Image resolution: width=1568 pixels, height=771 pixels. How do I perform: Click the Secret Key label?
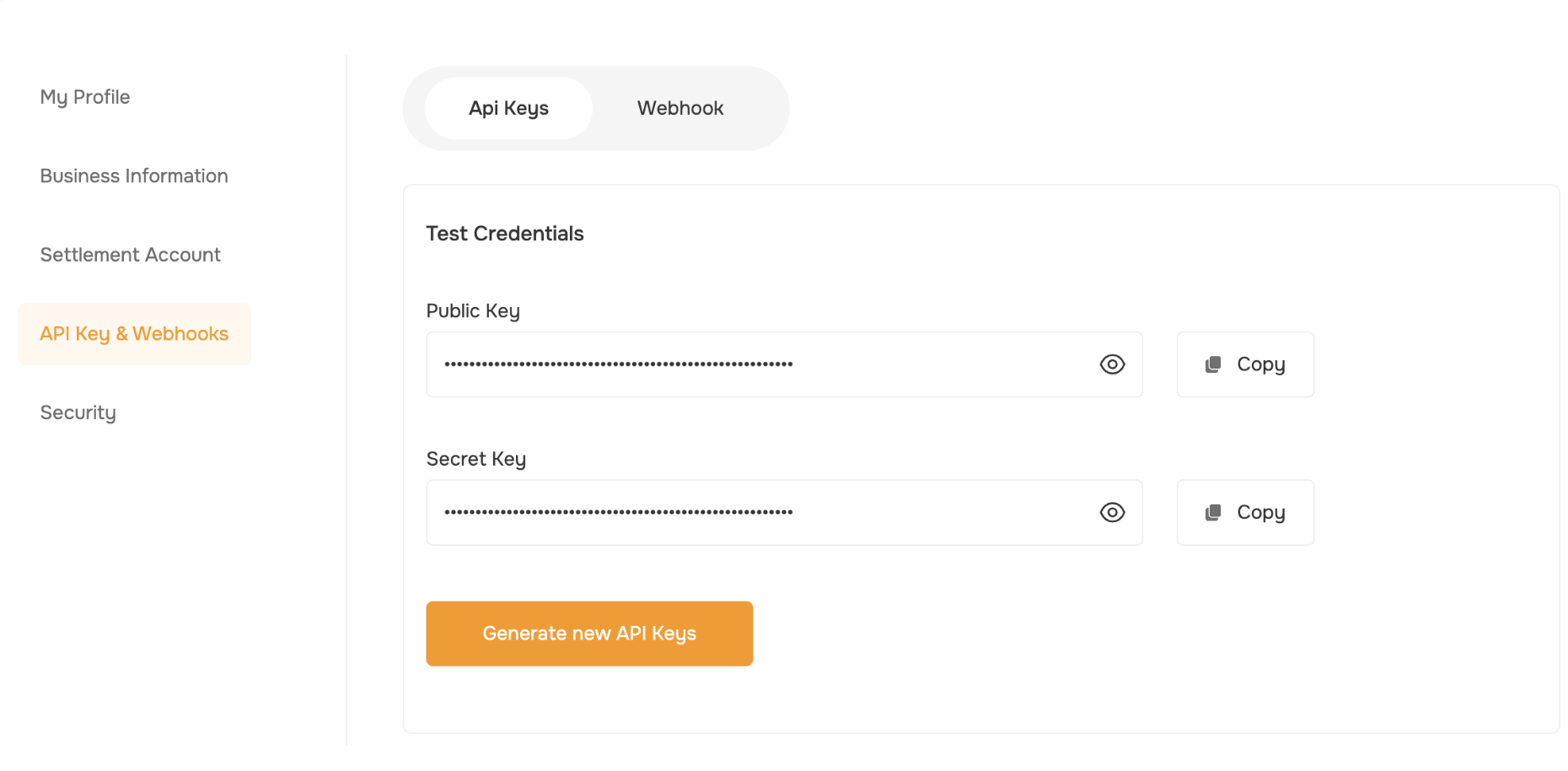(x=476, y=459)
